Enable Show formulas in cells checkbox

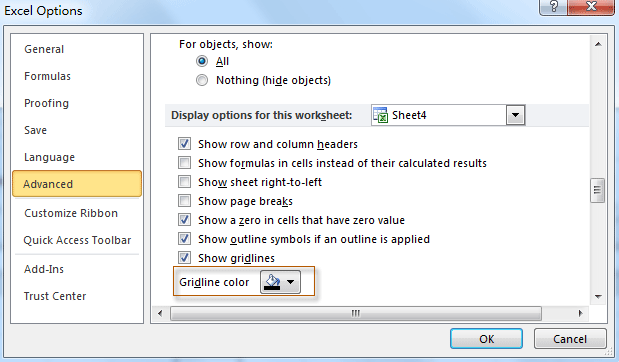(x=184, y=163)
